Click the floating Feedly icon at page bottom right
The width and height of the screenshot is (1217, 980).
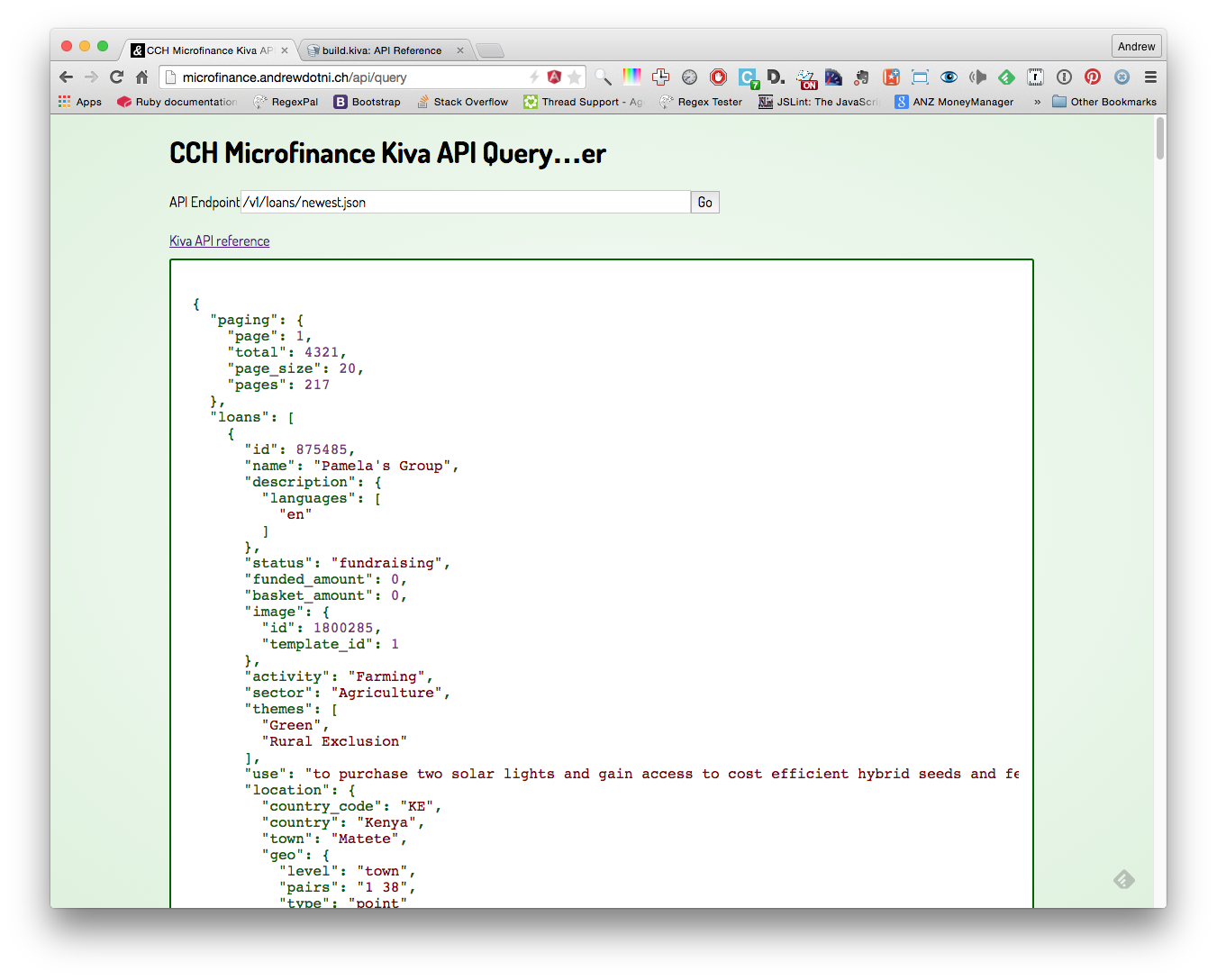tap(1123, 879)
